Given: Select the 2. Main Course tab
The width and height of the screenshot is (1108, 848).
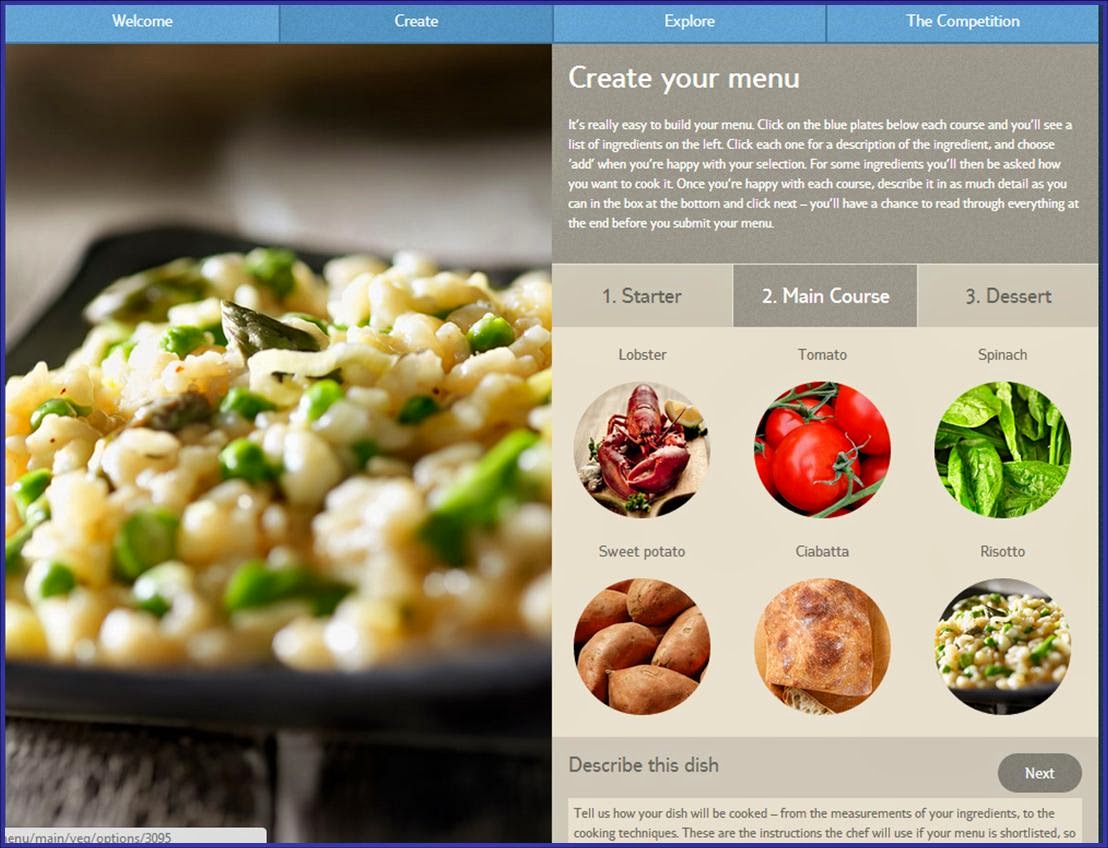Looking at the screenshot, I should click(825, 295).
